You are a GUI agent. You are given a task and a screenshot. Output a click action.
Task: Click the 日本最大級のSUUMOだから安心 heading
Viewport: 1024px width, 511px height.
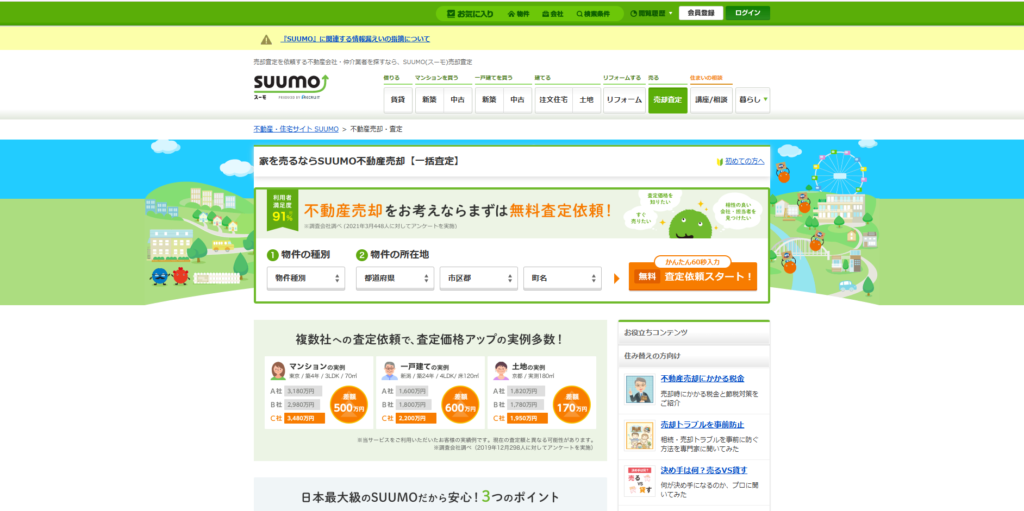coord(430,497)
